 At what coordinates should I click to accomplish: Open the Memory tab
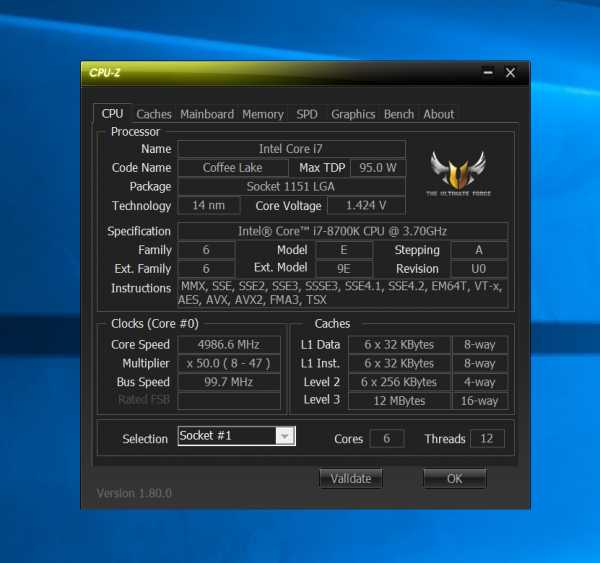click(263, 114)
